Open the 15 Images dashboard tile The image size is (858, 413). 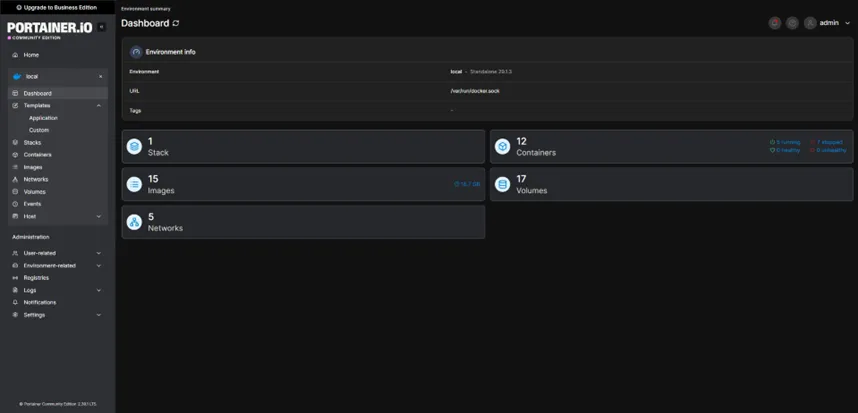pyautogui.click(x=303, y=184)
